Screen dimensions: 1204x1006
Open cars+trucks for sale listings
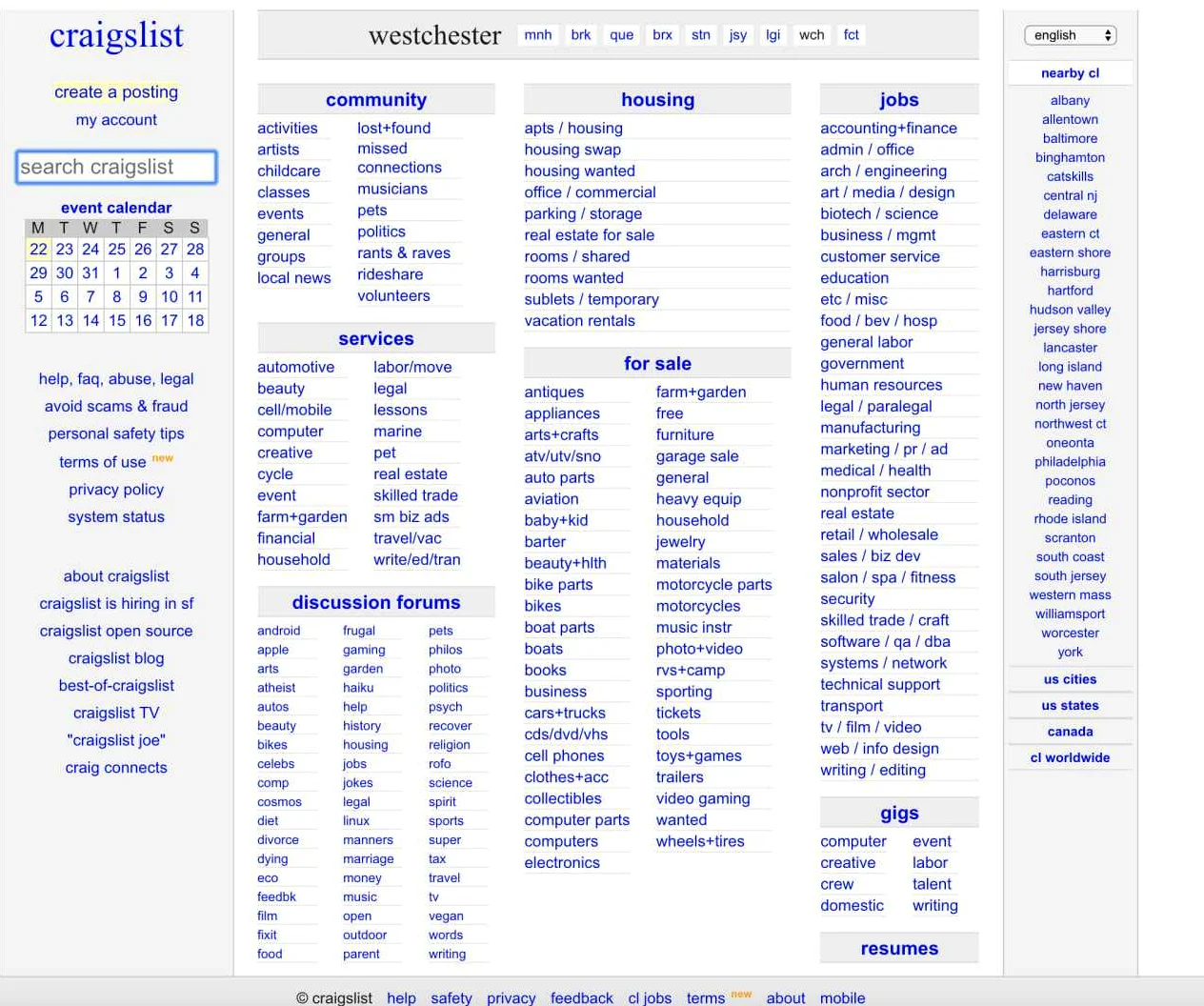565,713
